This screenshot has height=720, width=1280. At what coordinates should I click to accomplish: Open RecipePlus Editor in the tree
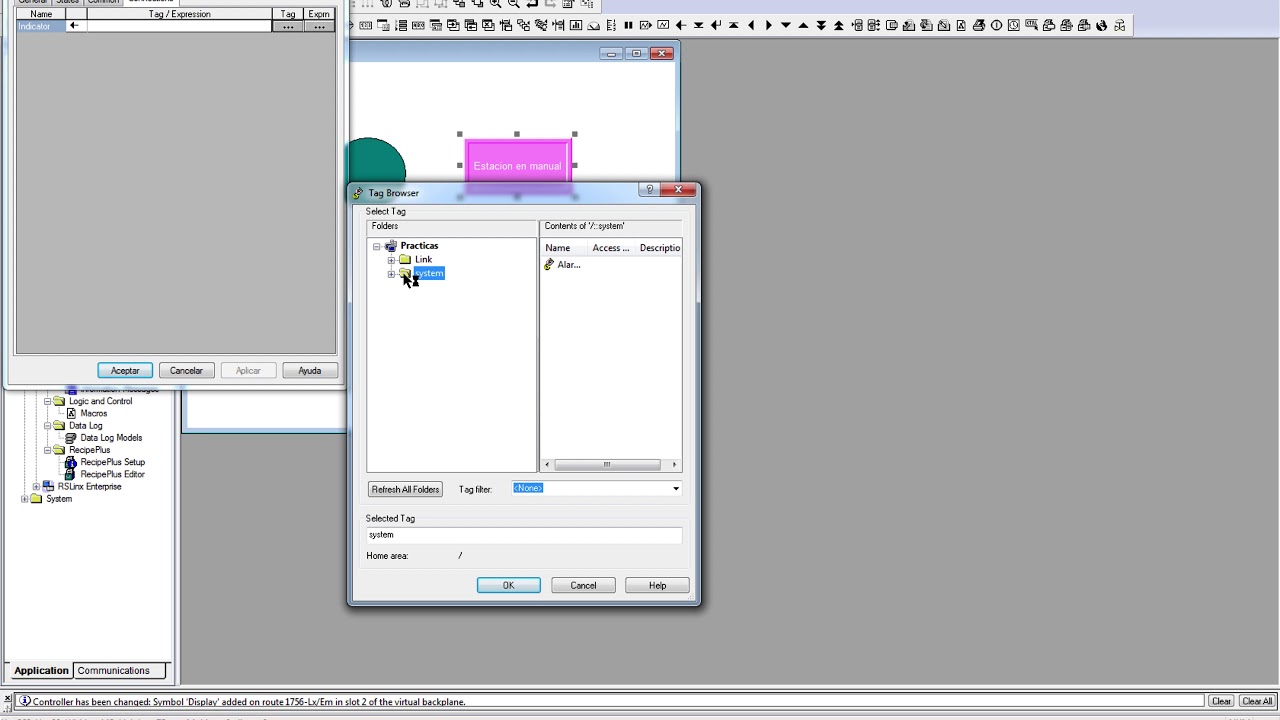[x=112, y=474]
